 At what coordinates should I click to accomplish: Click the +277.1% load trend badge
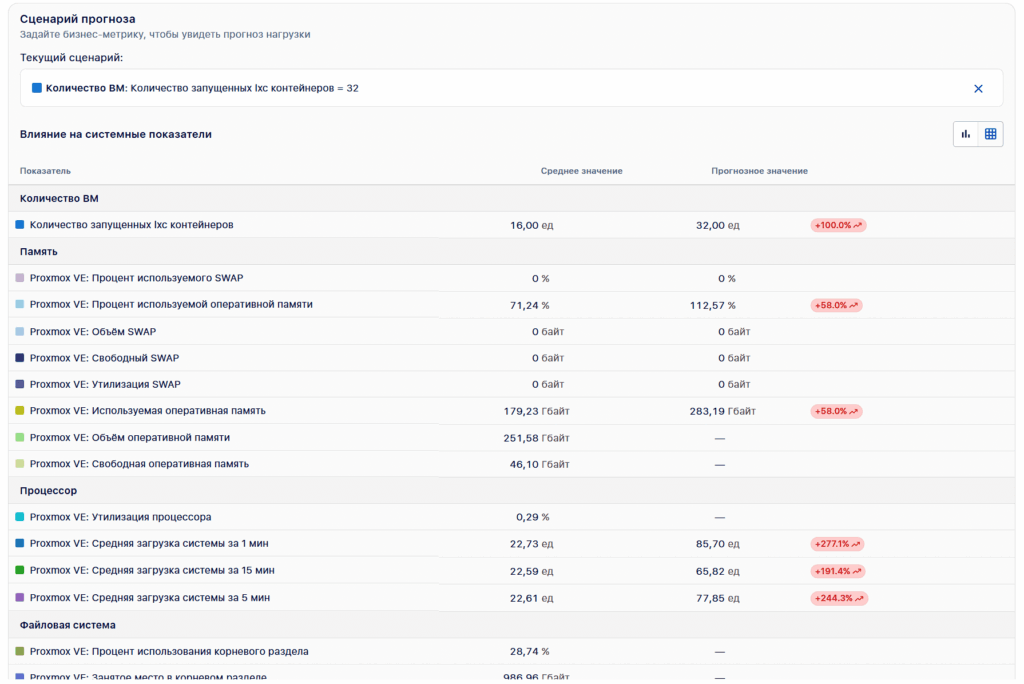(838, 544)
